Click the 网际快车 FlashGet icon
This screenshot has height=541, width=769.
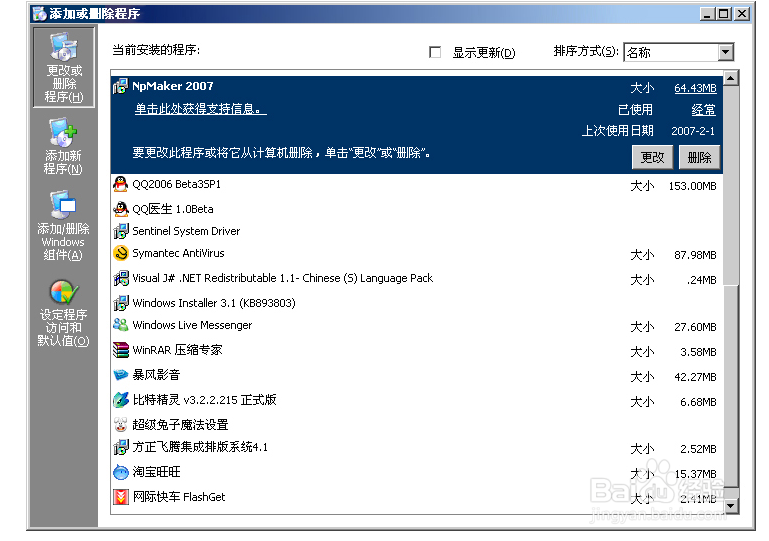[x=121, y=497]
